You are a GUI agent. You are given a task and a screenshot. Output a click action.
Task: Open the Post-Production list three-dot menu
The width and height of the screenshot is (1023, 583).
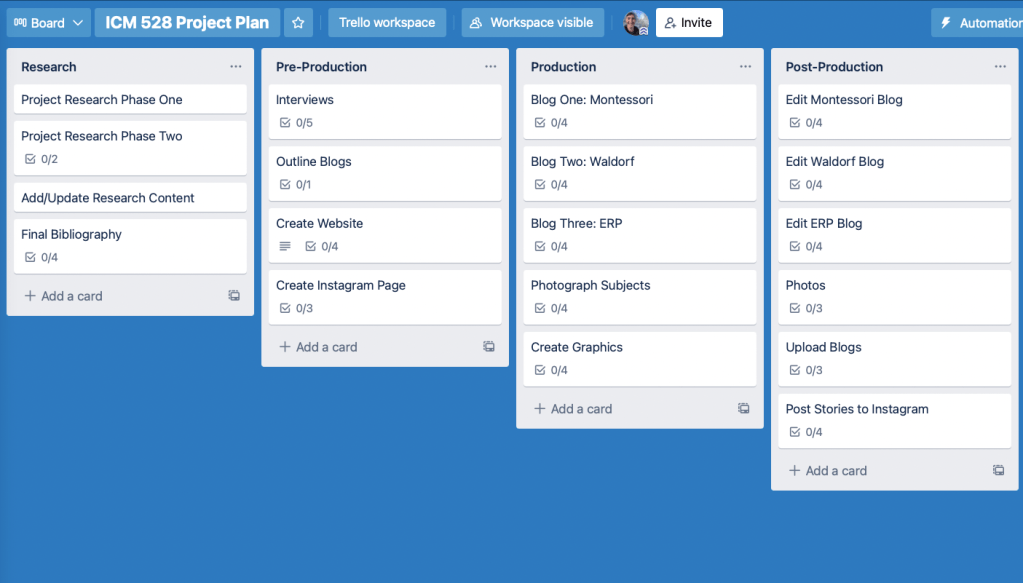click(1000, 67)
